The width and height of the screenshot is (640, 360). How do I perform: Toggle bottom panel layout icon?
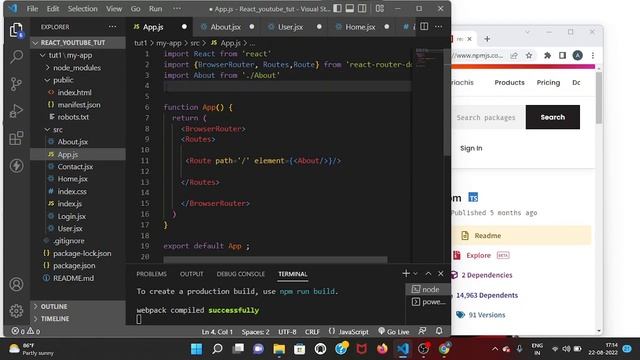[350, 9]
